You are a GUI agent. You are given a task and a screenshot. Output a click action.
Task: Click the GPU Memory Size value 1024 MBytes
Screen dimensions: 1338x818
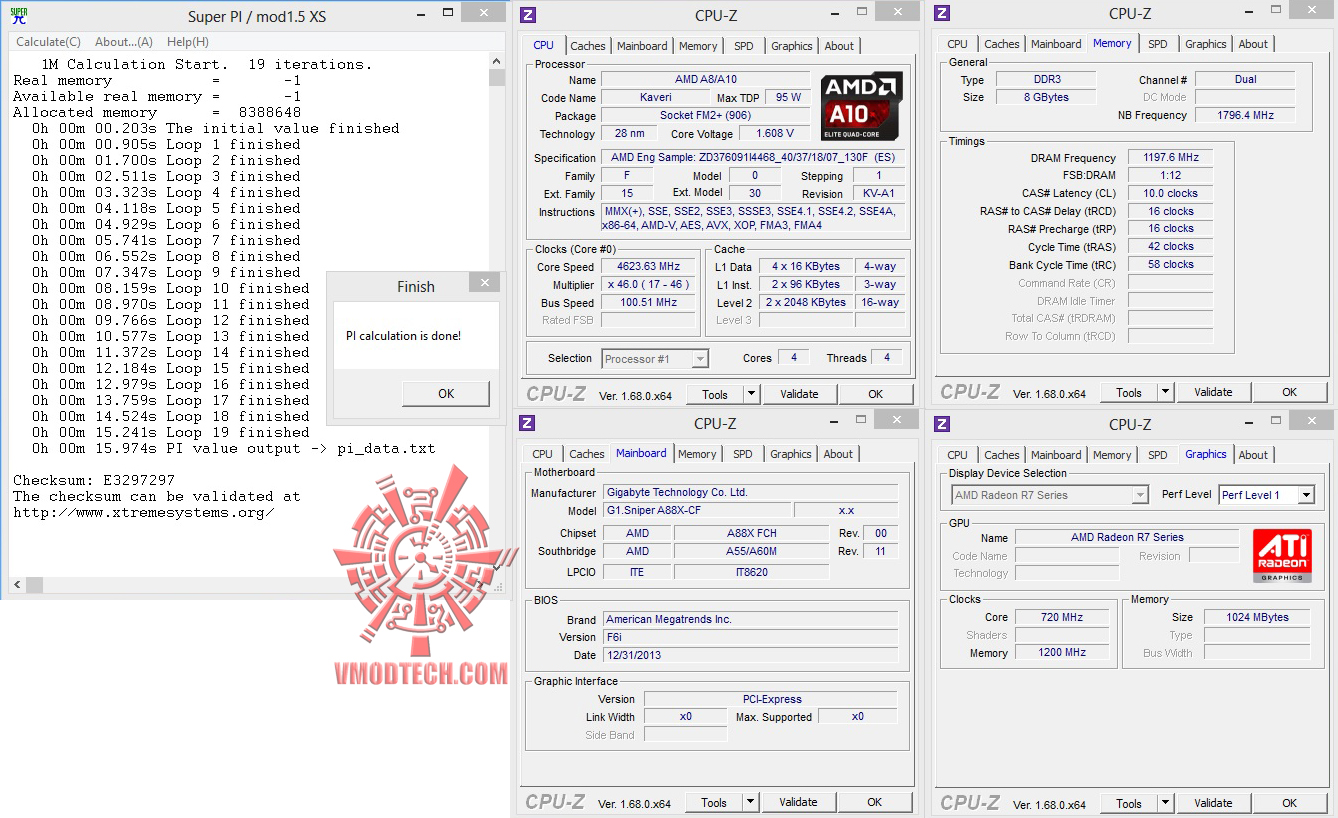(1257, 617)
